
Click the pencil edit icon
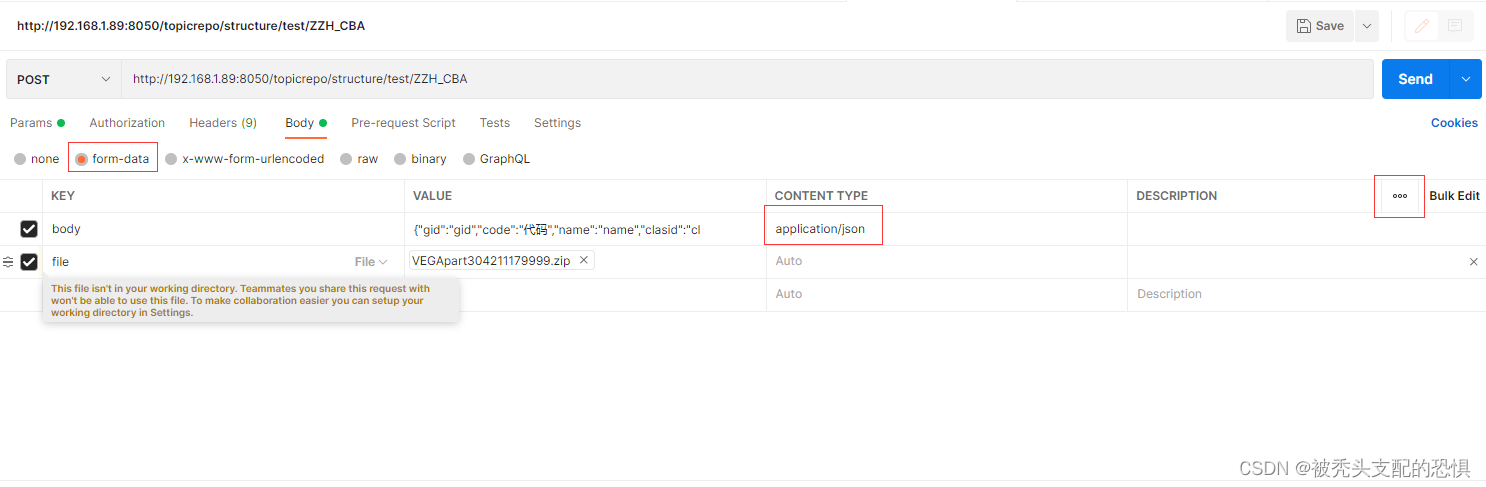[1421, 26]
